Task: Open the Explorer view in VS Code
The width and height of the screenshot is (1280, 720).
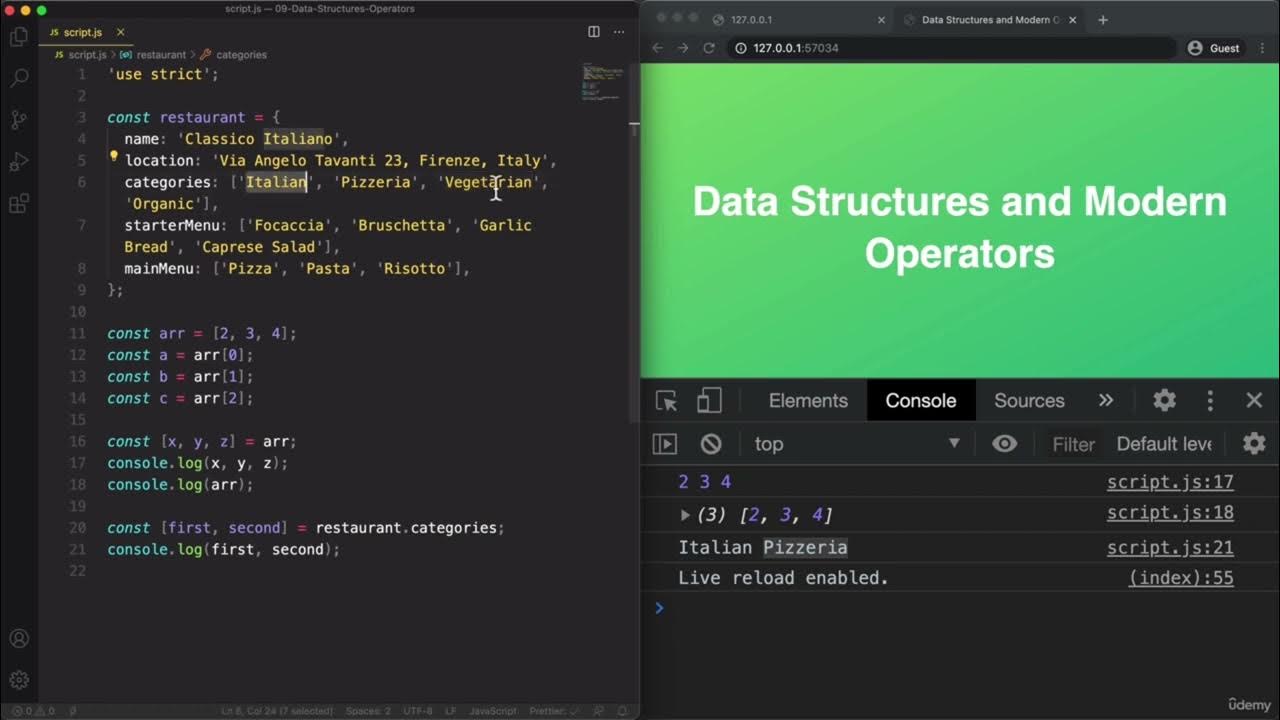Action: (x=19, y=37)
